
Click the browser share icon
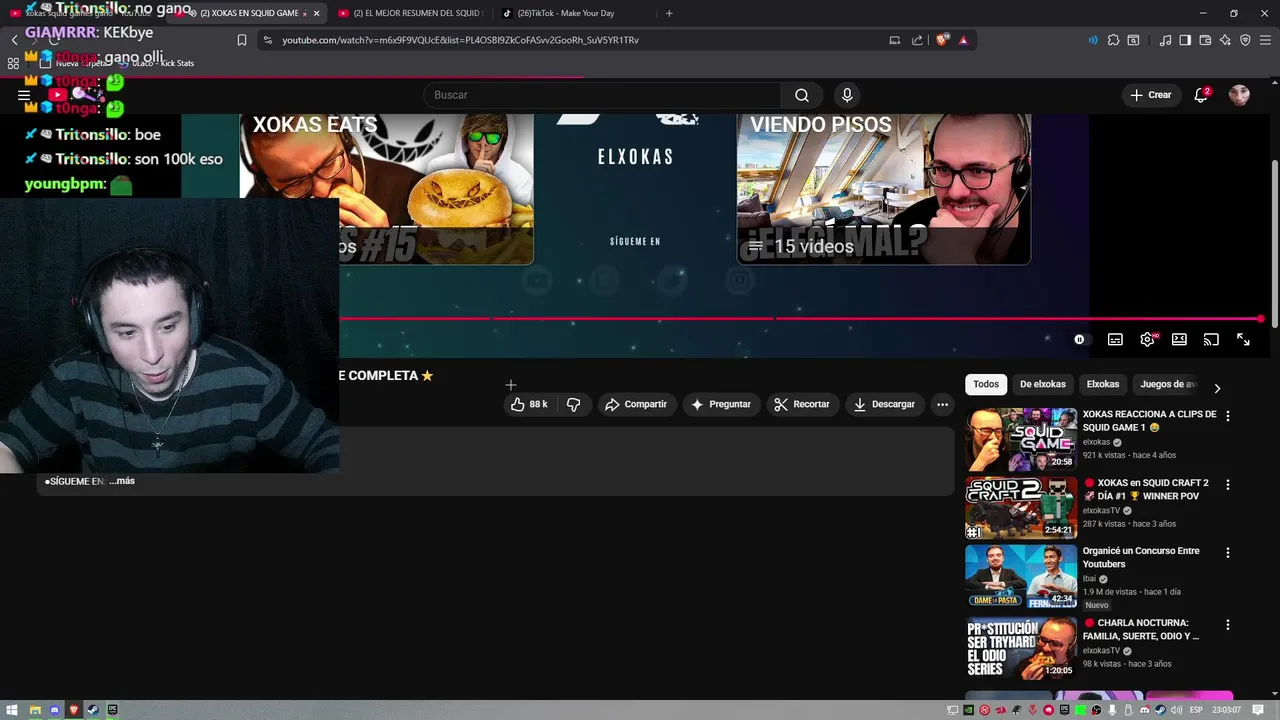(x=917, y=40)
